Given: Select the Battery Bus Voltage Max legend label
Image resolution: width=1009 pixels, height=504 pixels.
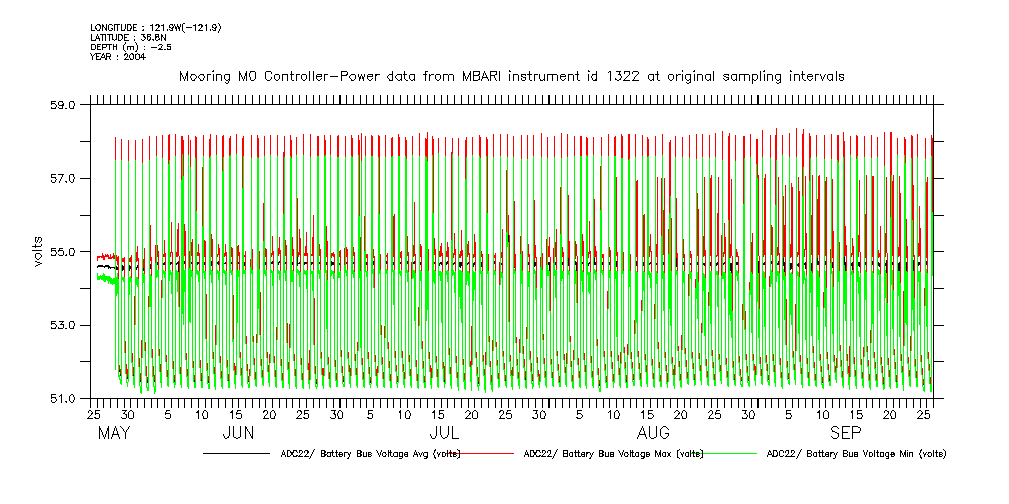Looking at the screenshot, I should 614,454.
